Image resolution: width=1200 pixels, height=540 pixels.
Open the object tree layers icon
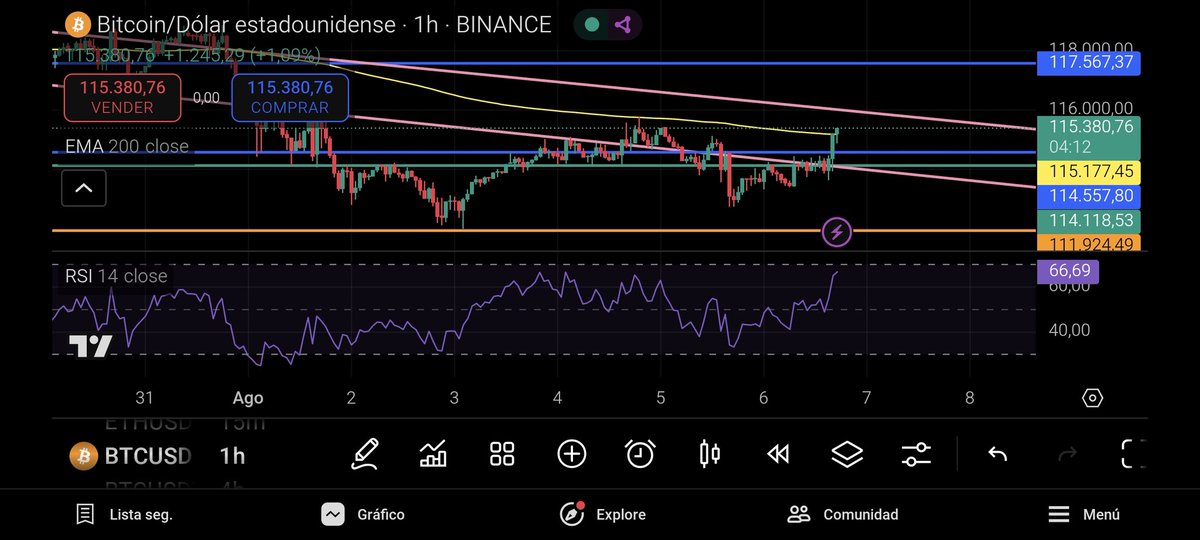pyautogui.click(x=847, y=455)
